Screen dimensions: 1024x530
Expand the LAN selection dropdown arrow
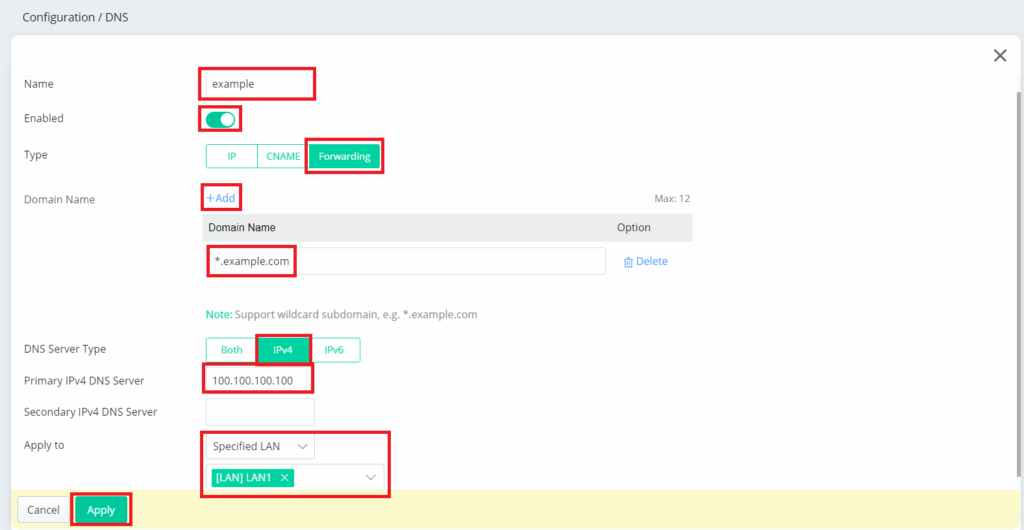(x=371, y=478)
